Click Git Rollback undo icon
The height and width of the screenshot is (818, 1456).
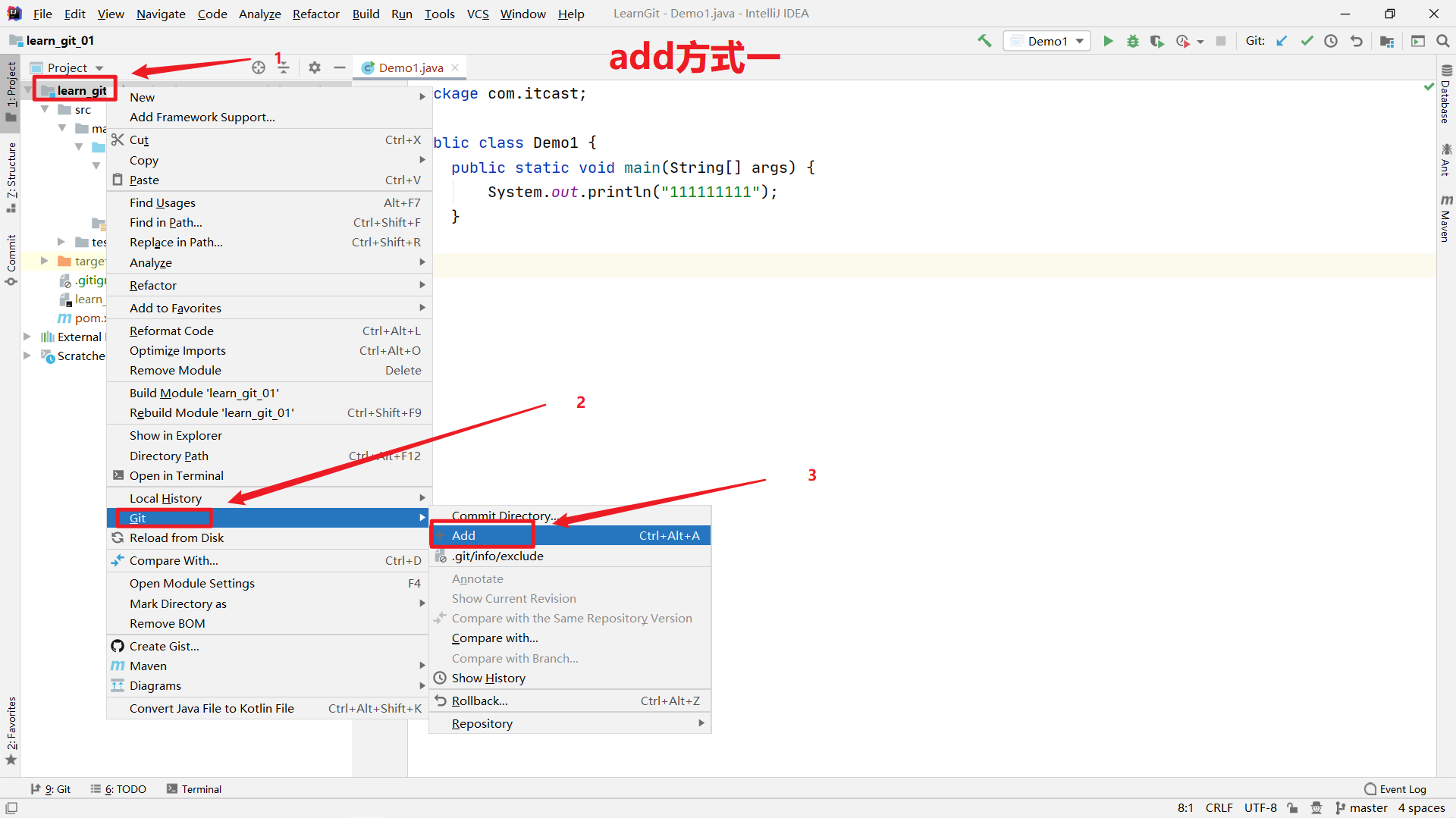(x=1356, y=41)
